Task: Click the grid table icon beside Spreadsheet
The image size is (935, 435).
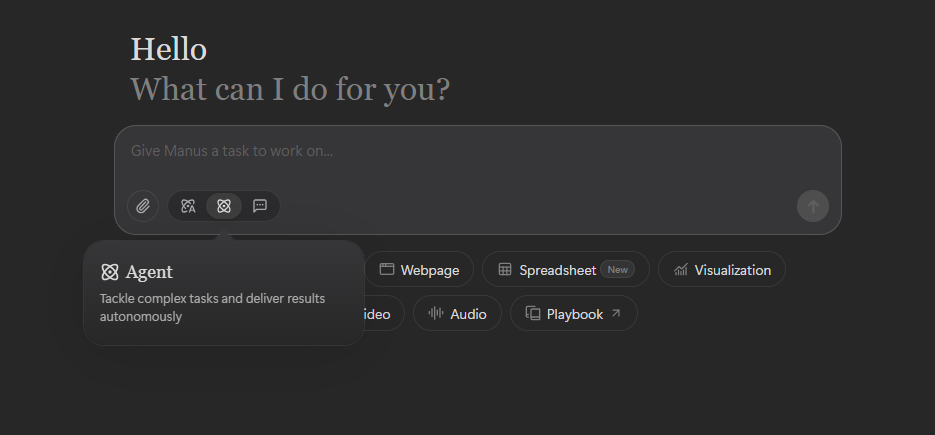Action: point(505,269)
